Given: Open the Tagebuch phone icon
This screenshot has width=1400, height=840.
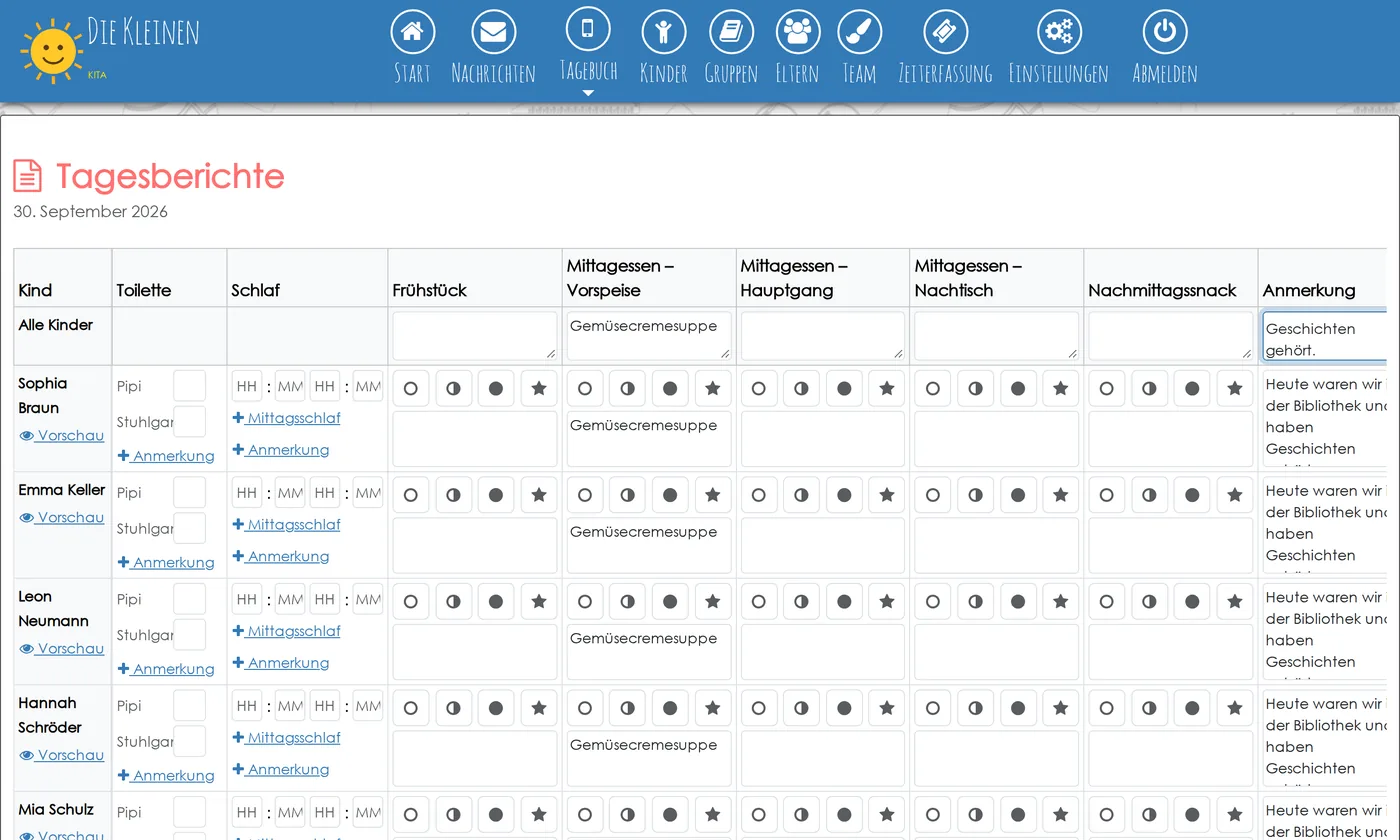Looking at the screenshot, I should (x=588, y=28).
